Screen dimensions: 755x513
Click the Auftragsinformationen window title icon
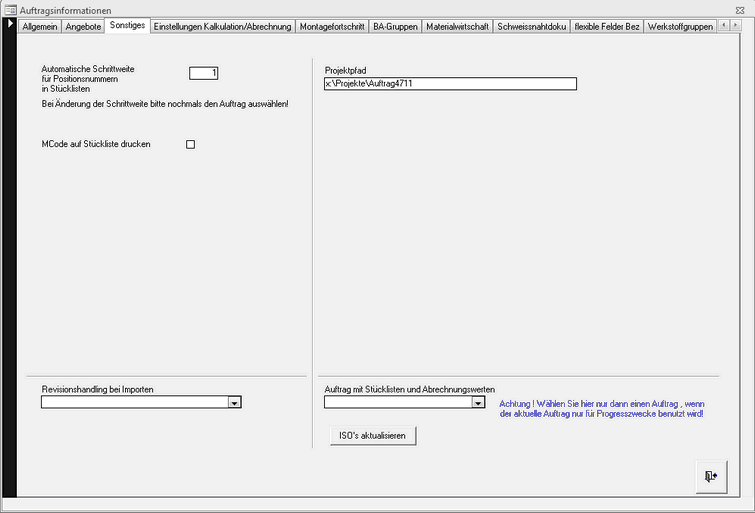pos(11,9)
